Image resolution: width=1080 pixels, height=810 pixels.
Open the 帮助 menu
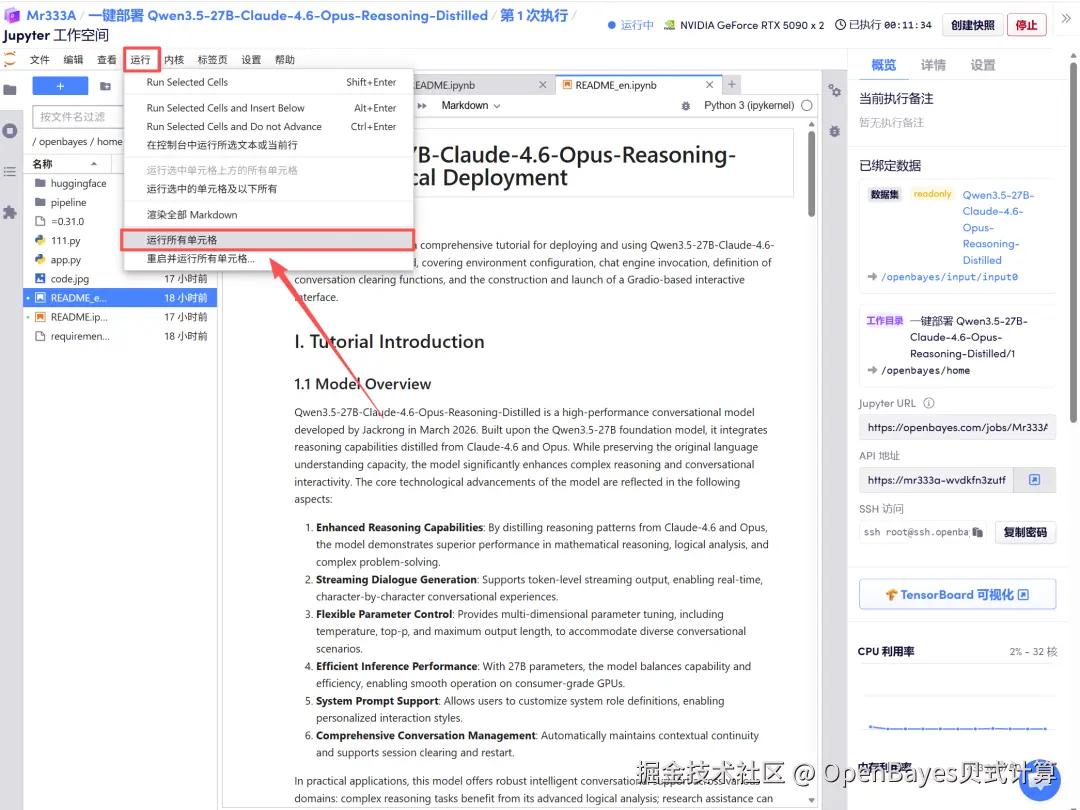coord(284,60)
